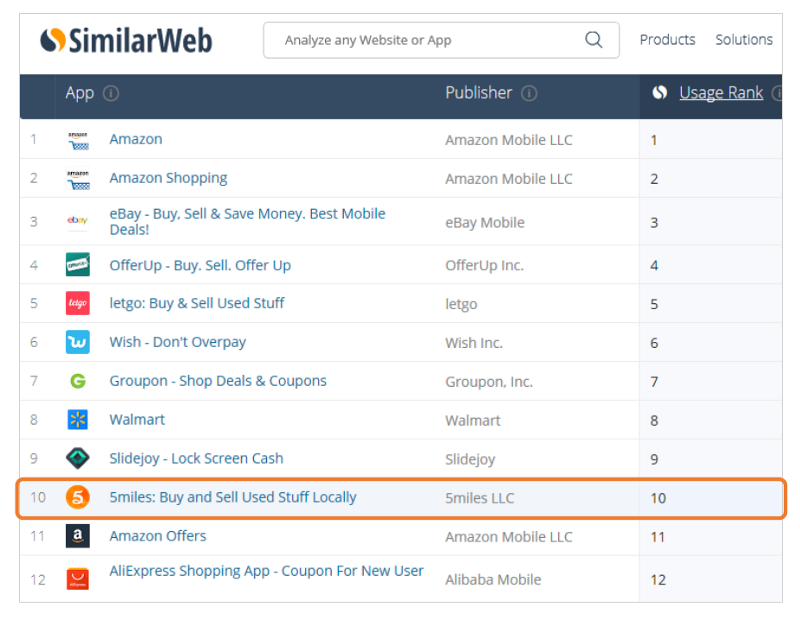
Task: Click the OfferUp app icon
Action: (78, 264)
